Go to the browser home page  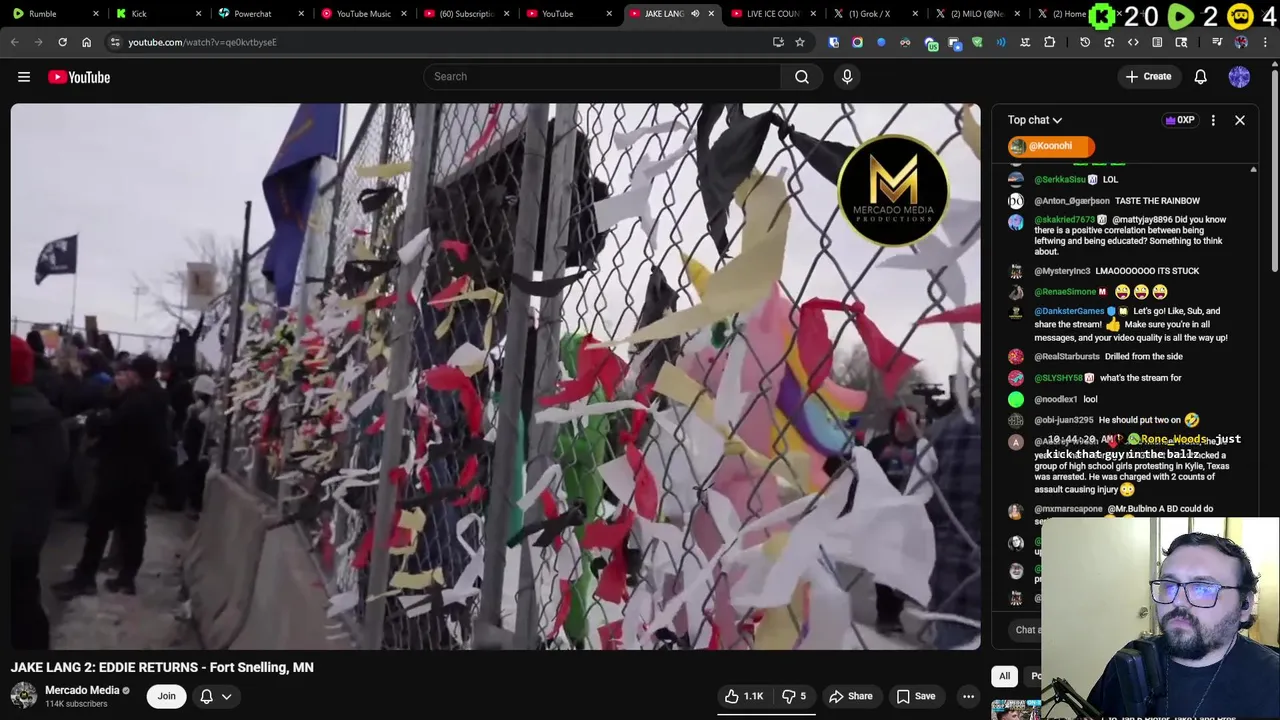point(86,42)
